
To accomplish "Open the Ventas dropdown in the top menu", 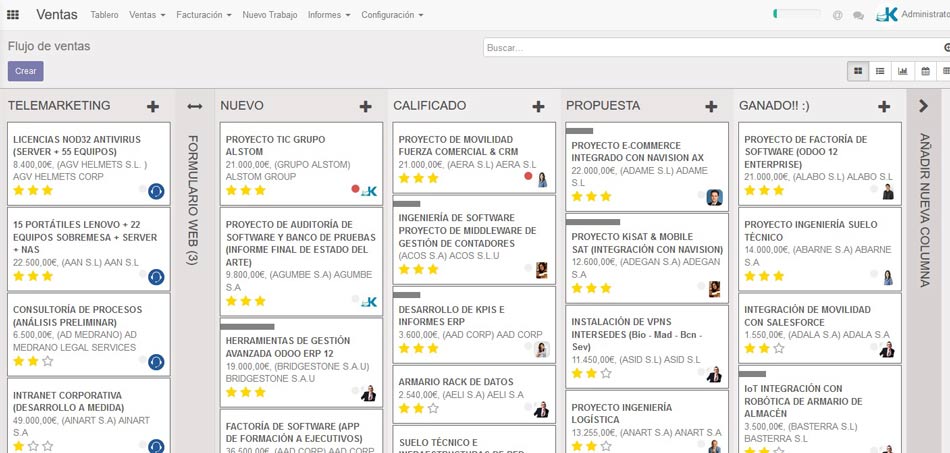I will click(147, 15).
